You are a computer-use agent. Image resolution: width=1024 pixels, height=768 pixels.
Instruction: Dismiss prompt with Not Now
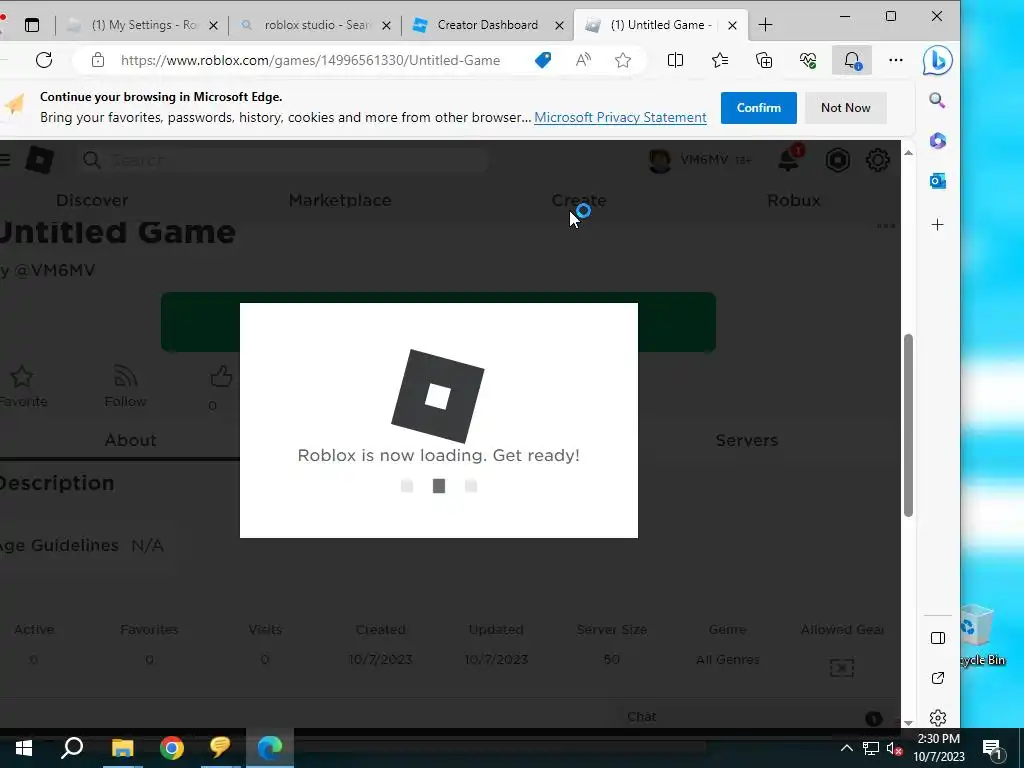[x=845, y=108]
